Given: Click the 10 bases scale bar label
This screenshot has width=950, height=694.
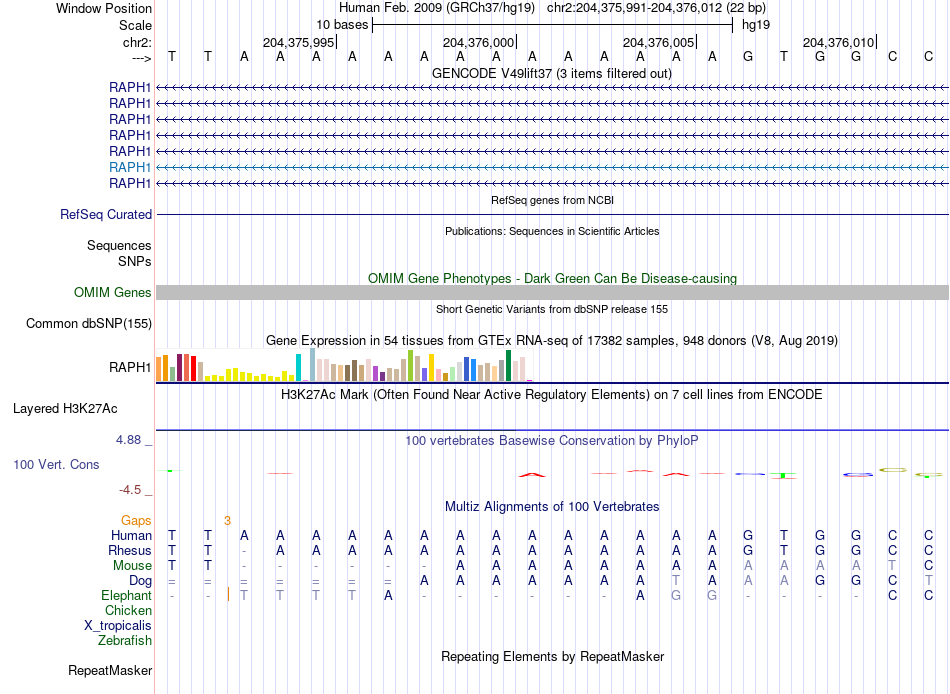Looking at the screenshot, I should (x=342, y=25).
